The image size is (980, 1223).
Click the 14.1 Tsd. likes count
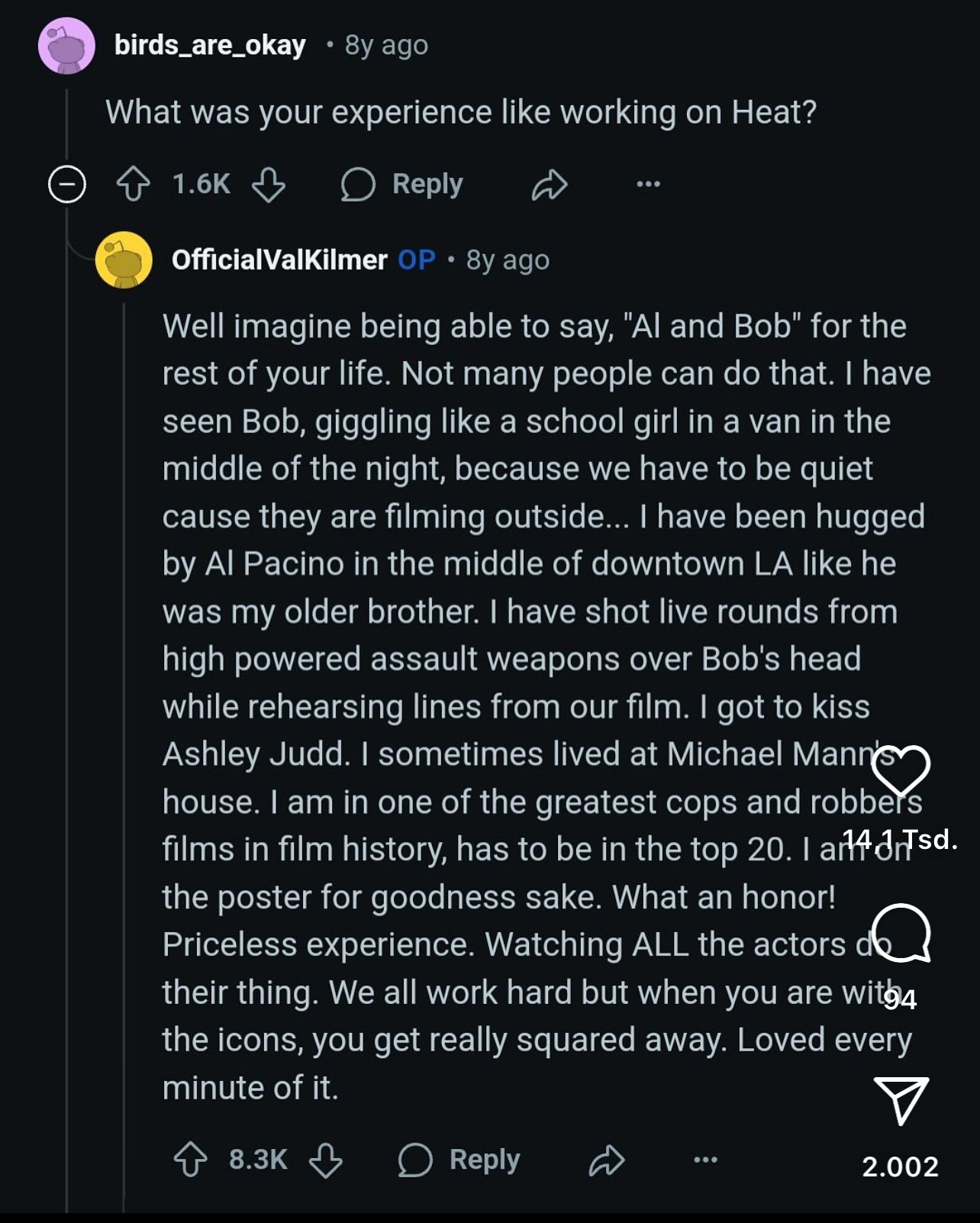pyautogui.click(x=901, y=840)
